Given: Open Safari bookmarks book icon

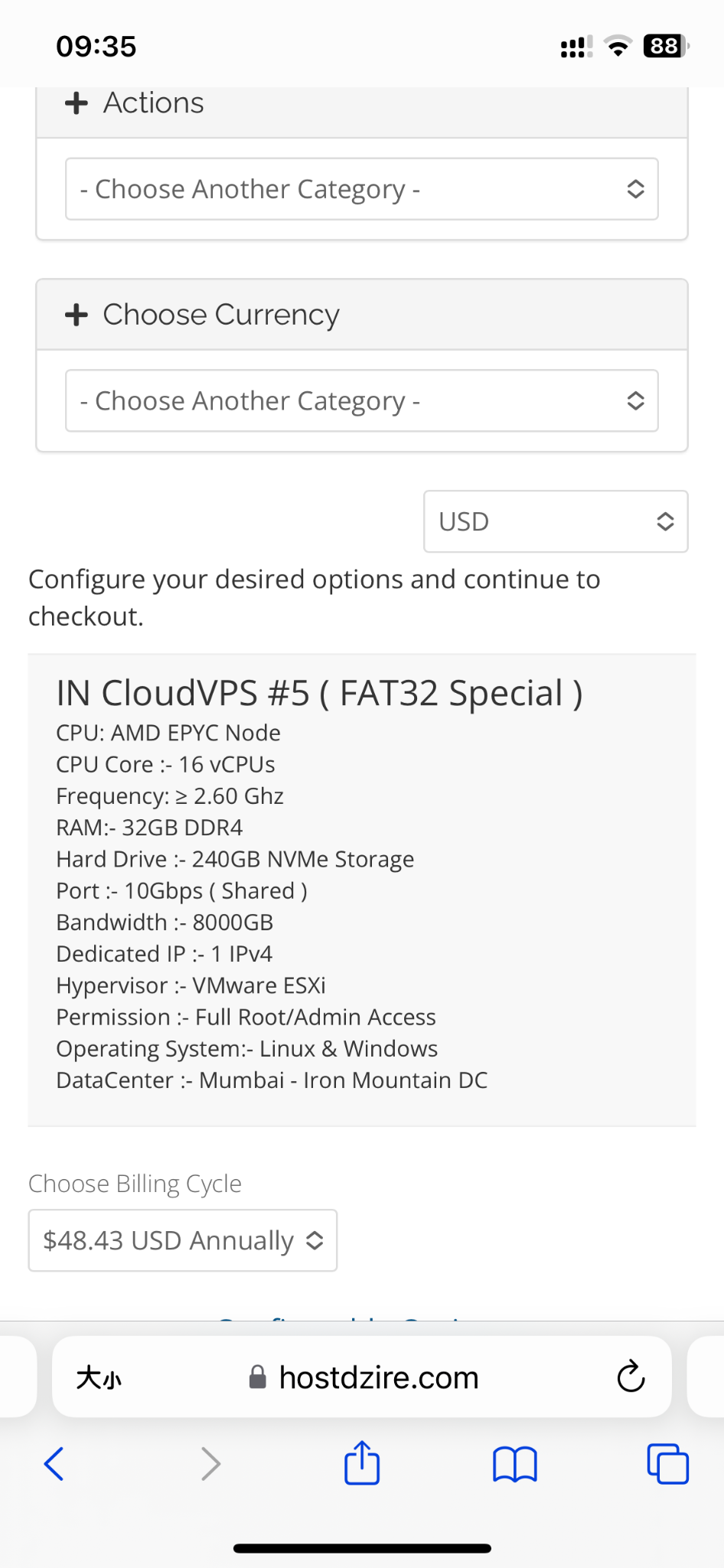Looking at the screenshot, I should click(515, 1464).
